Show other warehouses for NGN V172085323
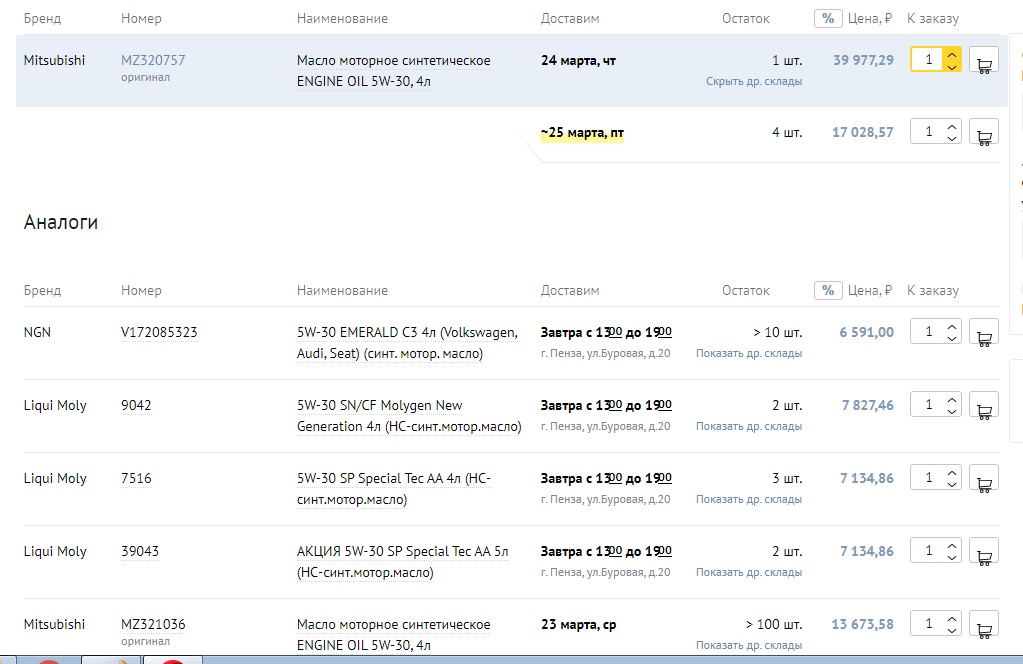Image resolution: width=1023 pixels, height=664 pixels. click(x=749, y=354)
